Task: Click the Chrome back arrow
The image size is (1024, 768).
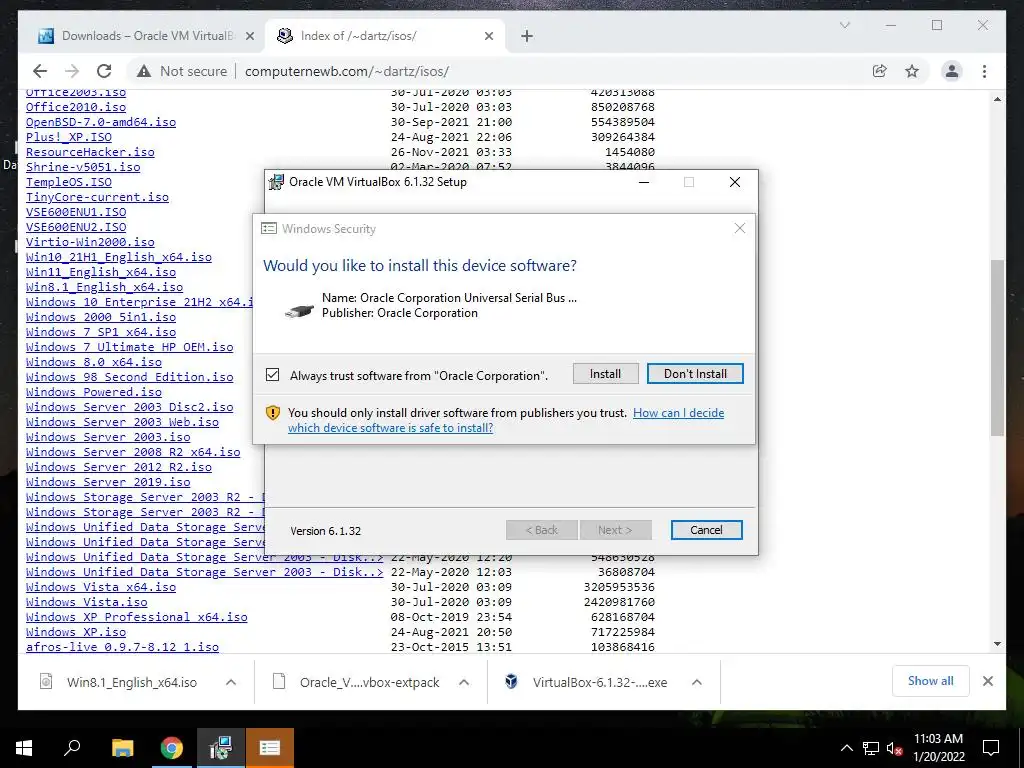Action: tap(40, 71)
